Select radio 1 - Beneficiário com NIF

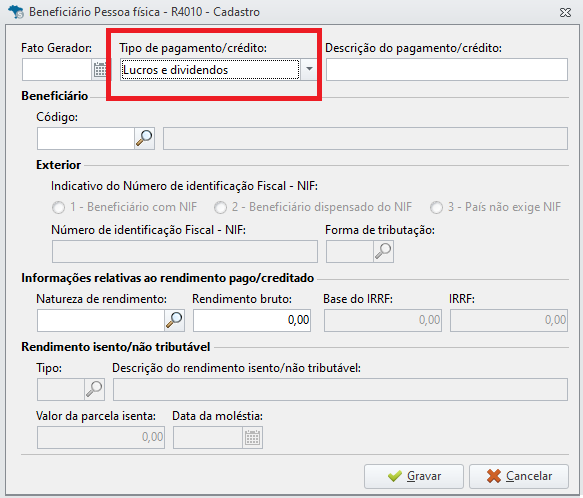click(58, 207)
